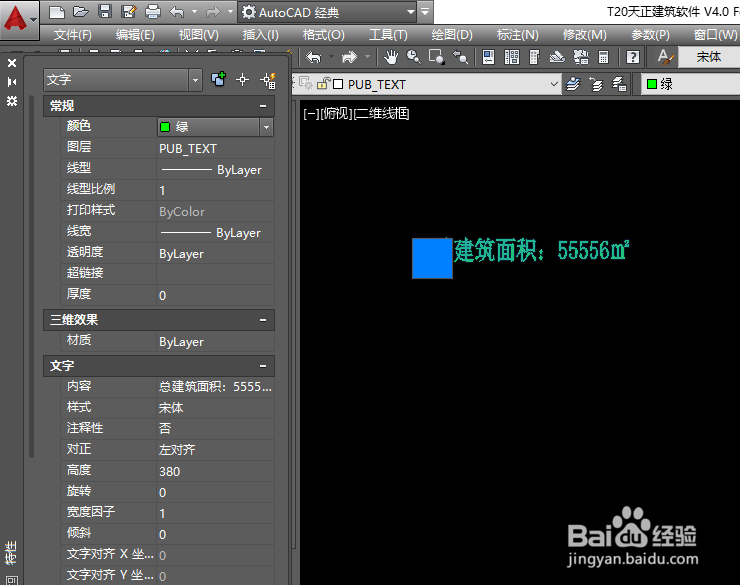The width and height of the screenshot is (740, 585).
Task: Click the Select Objects crosshair icon
Action: (243, 80)
